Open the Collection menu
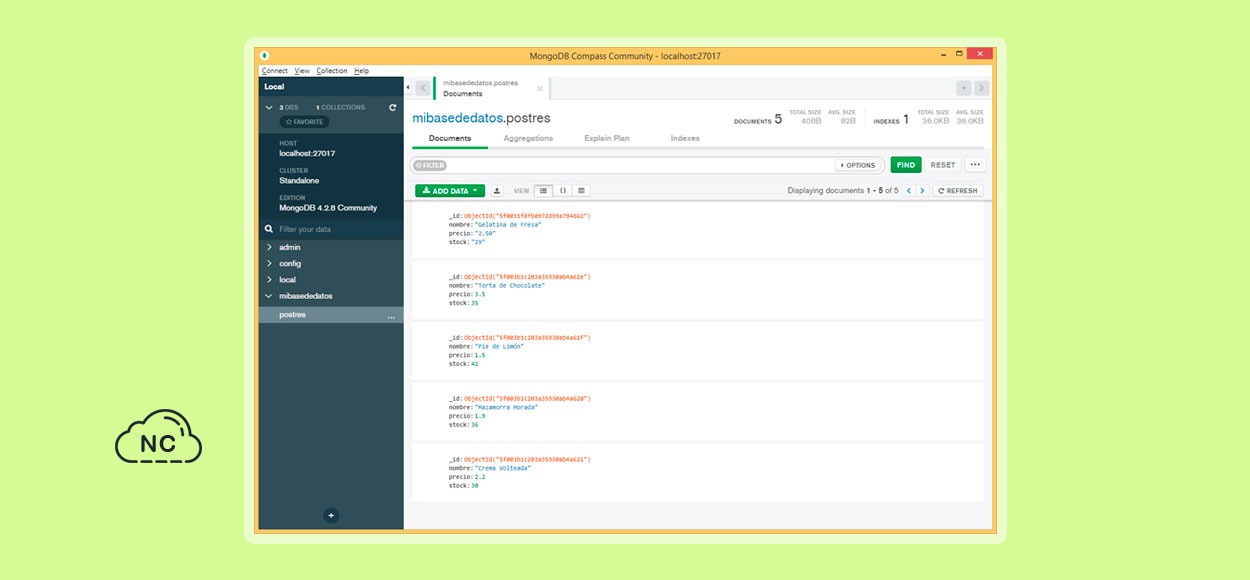The width and height of the screenshot is (1250, 580). click(332, 71)
